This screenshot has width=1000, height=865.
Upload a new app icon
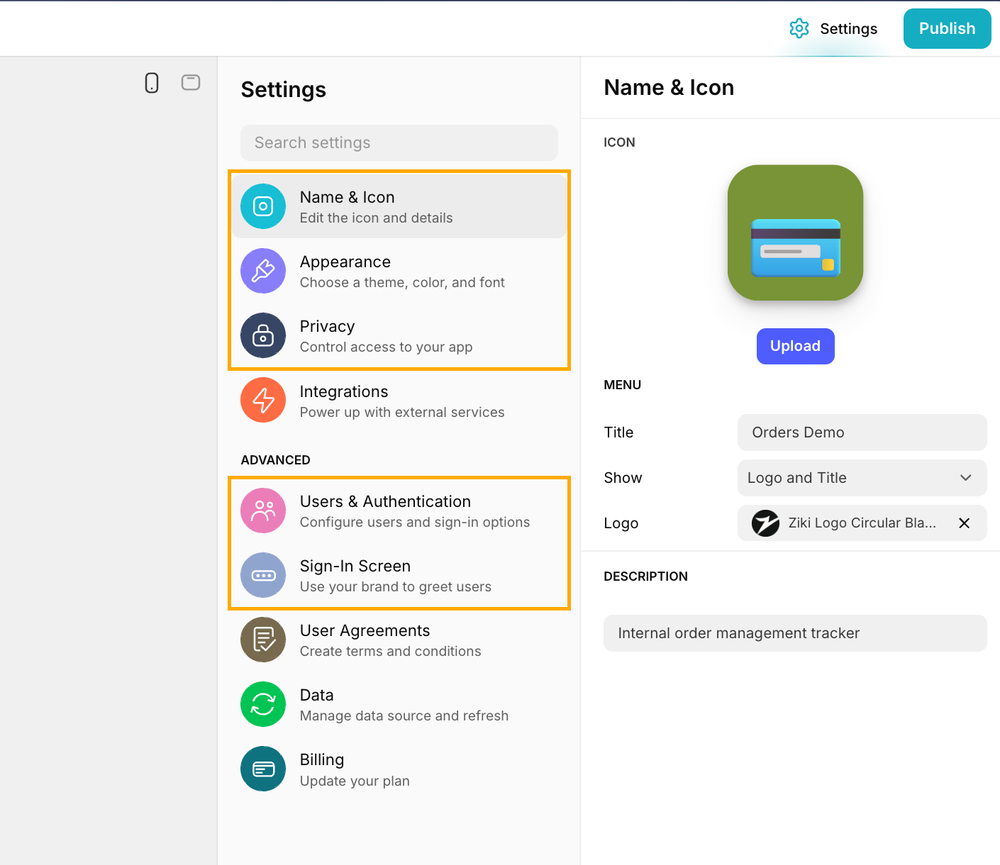tap(795, 346)
